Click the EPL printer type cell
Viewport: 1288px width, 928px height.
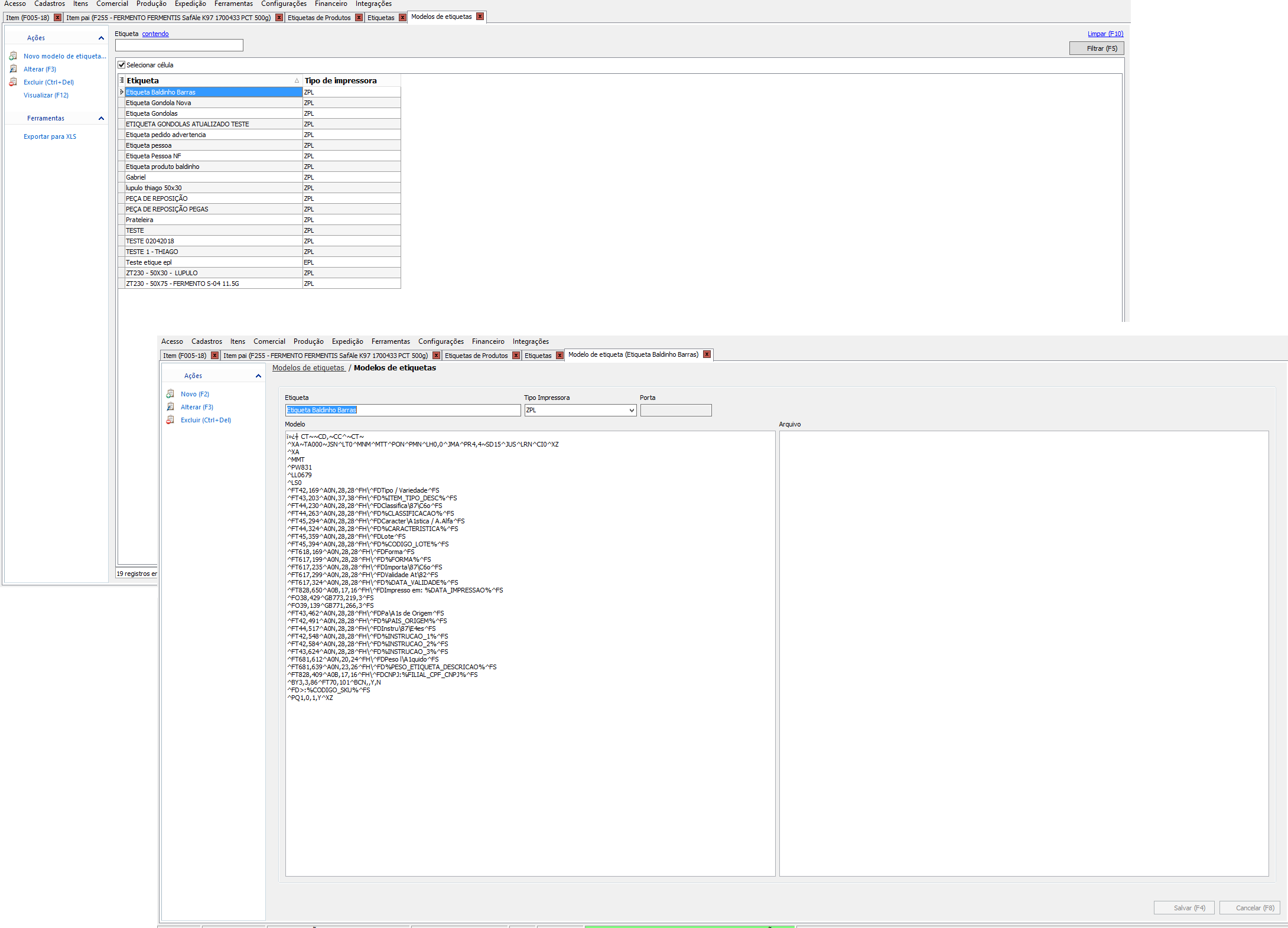(352, 262)
